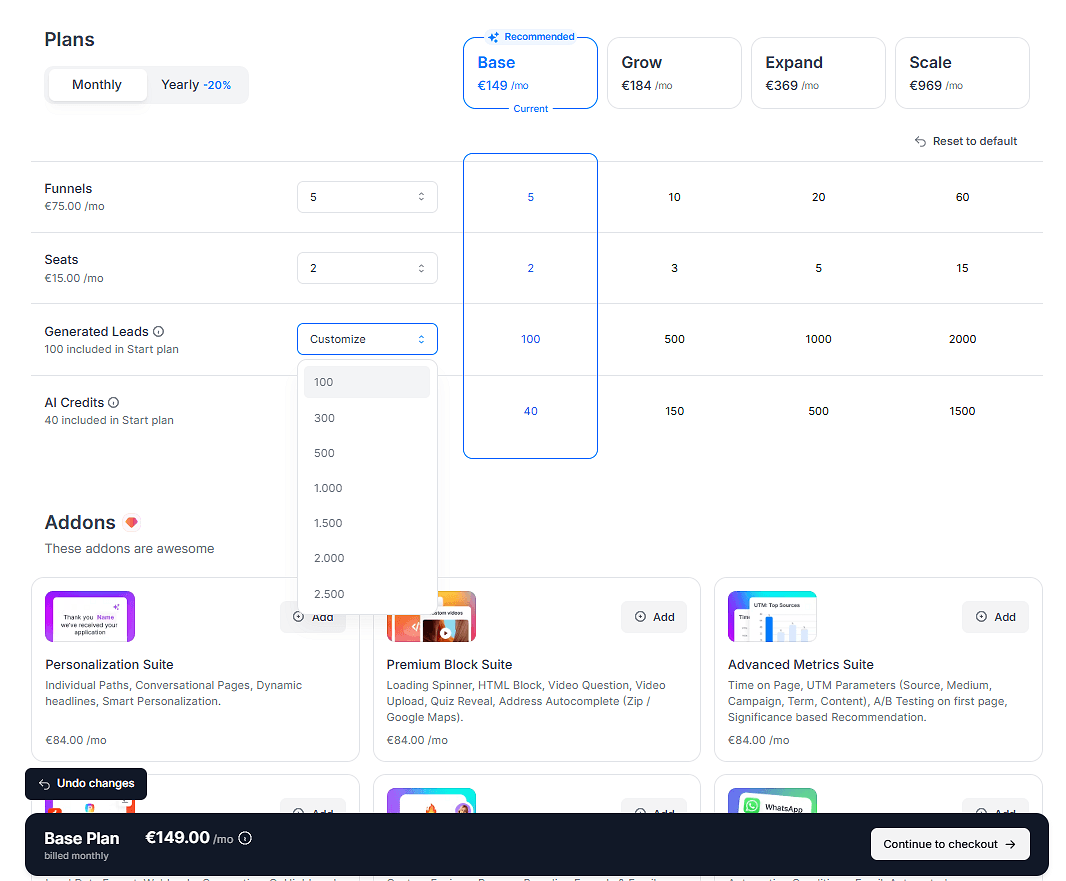The height and width of the screenshot is (881, 1066).
Task: Choose 500 leads from the dropdown list
Action: click(367, 453)
